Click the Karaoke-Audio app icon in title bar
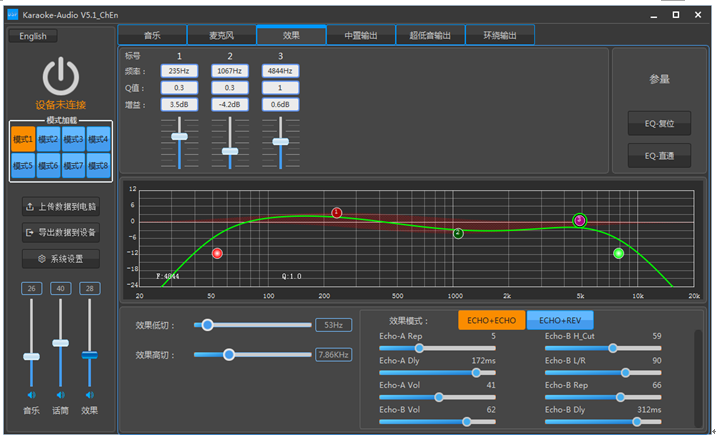This screenshot has height=443, width=716. 12,15
